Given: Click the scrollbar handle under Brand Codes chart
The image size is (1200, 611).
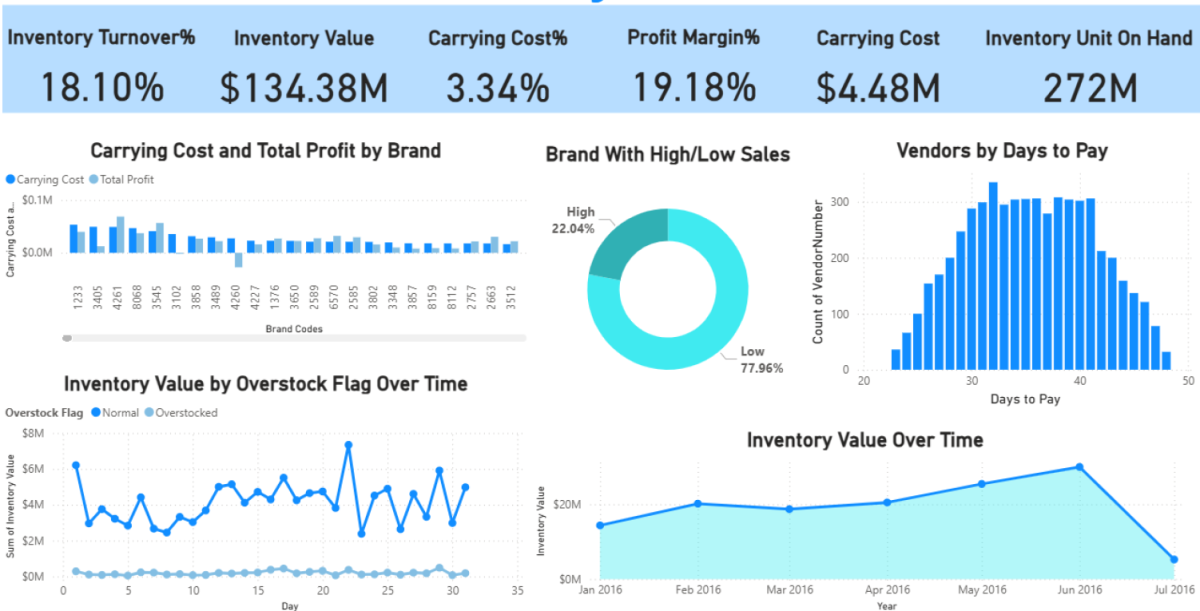Looking at the screenshot, I should [68, 338].
